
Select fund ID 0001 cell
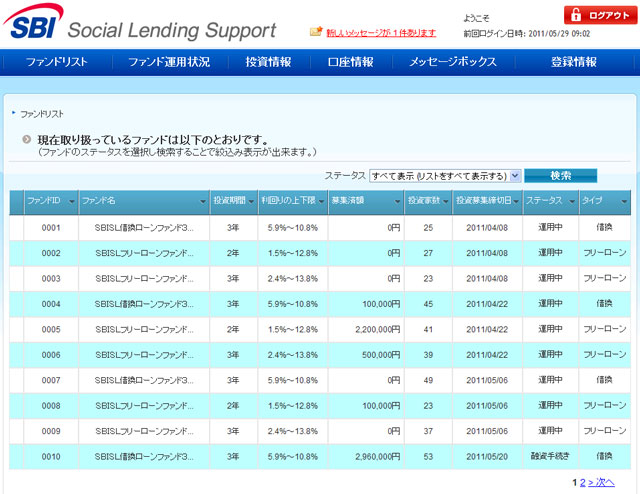tap(51, 228)
